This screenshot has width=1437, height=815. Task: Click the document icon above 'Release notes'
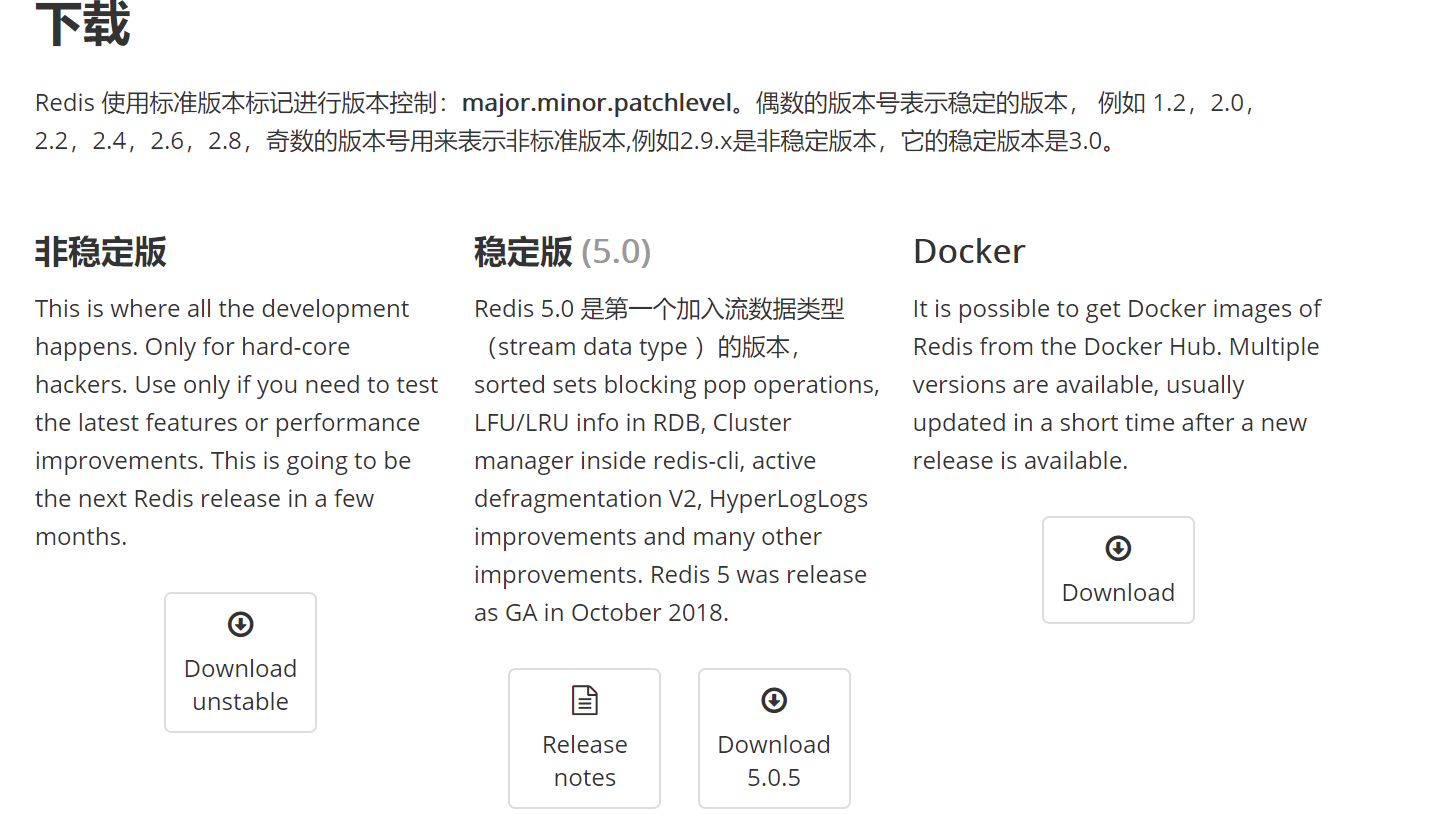tap(584, 700)
